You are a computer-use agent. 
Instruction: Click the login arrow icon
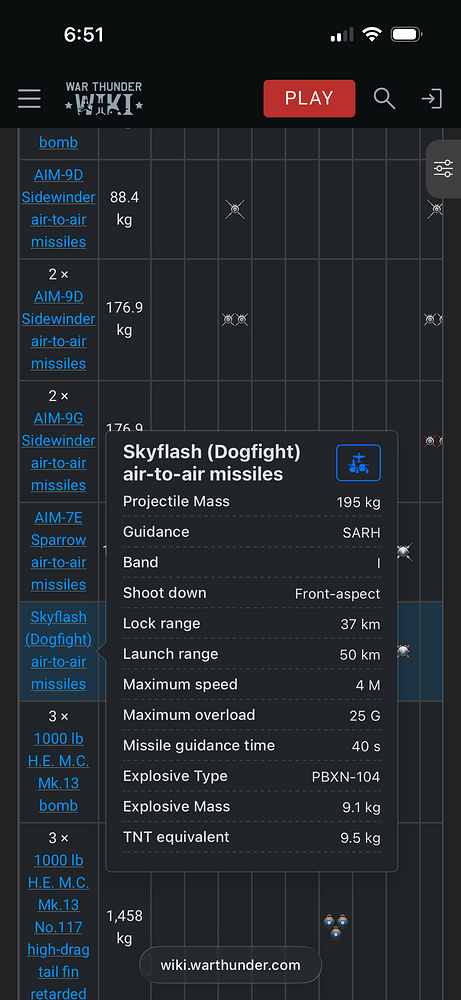[432, 99]
